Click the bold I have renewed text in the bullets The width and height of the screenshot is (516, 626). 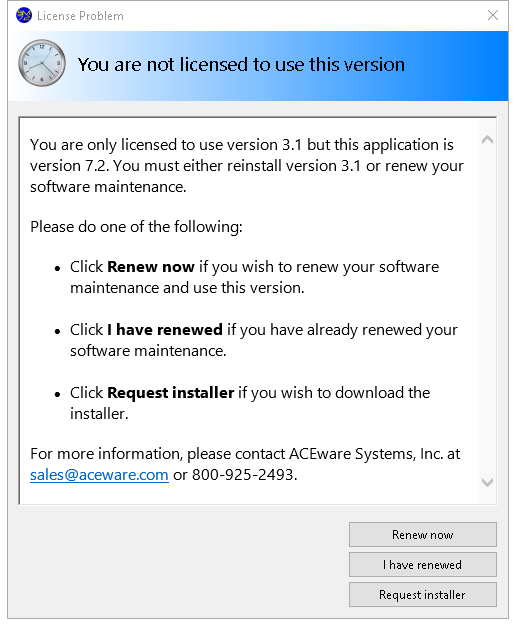(x=165, y=330)
